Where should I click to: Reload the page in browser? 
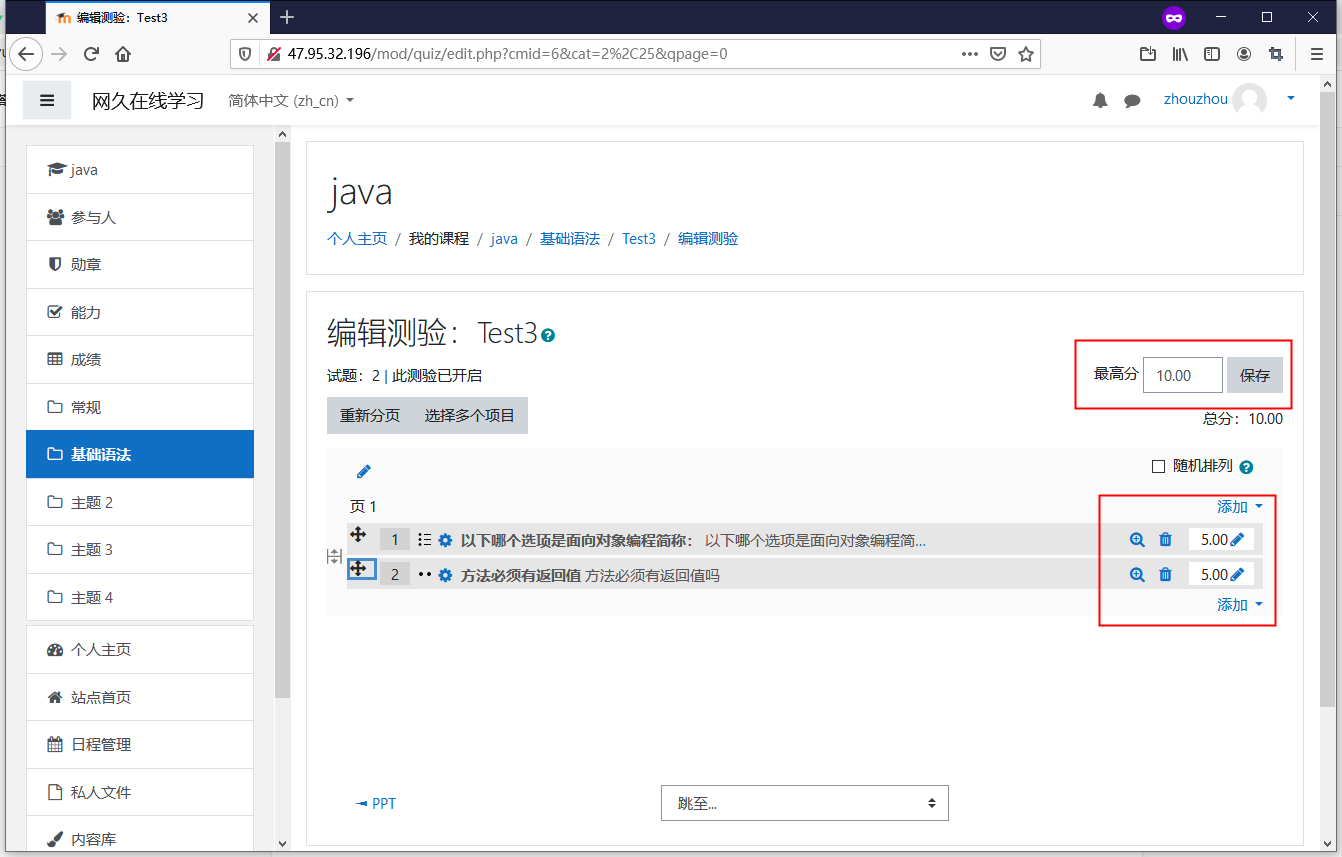[x=91, y=54]
